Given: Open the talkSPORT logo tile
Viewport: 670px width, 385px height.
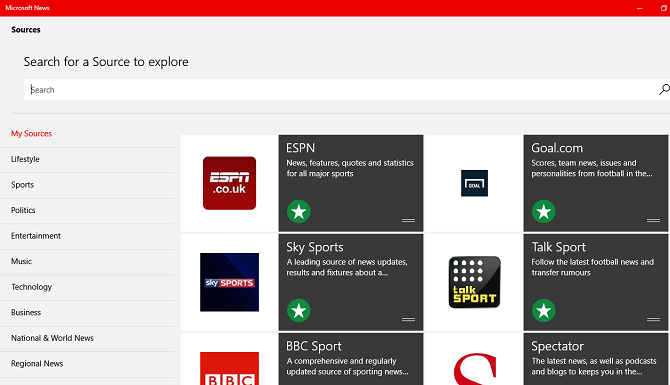Looking at the screenshot, I should [474, 282].
